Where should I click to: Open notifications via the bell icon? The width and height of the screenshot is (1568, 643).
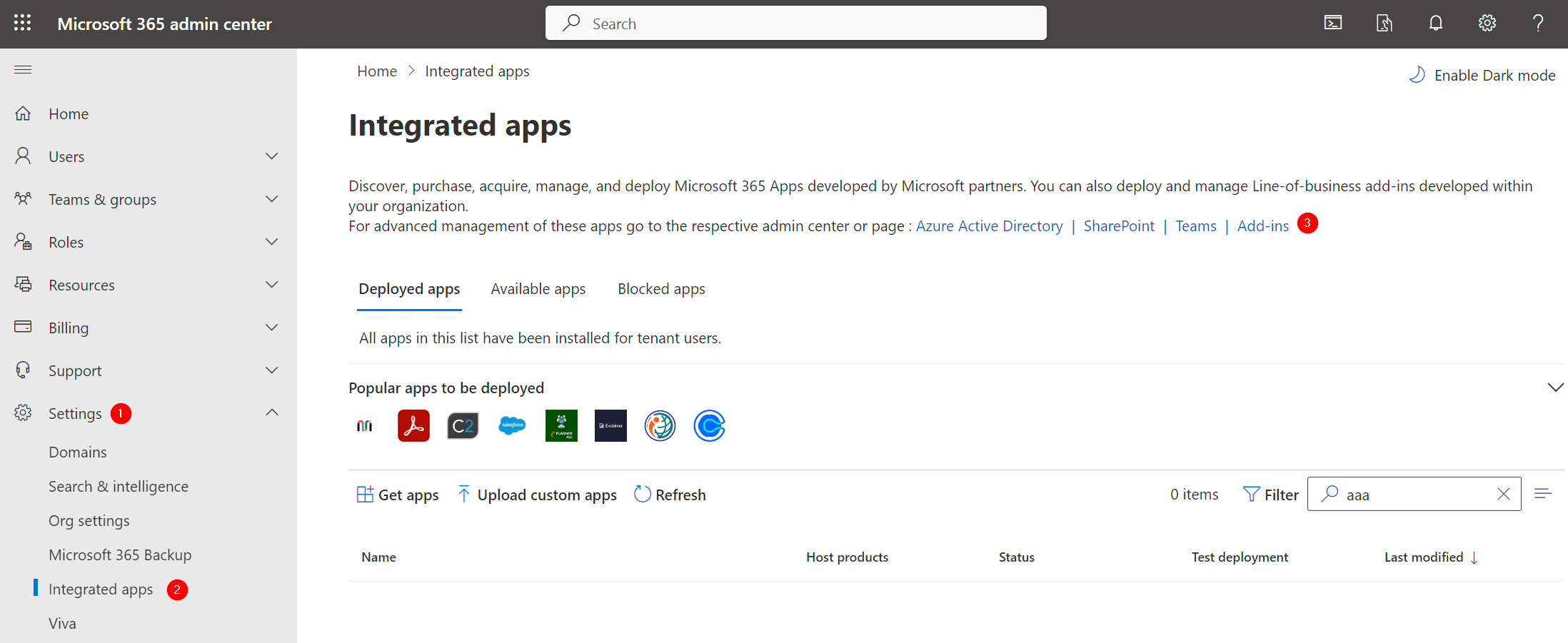1435,23
